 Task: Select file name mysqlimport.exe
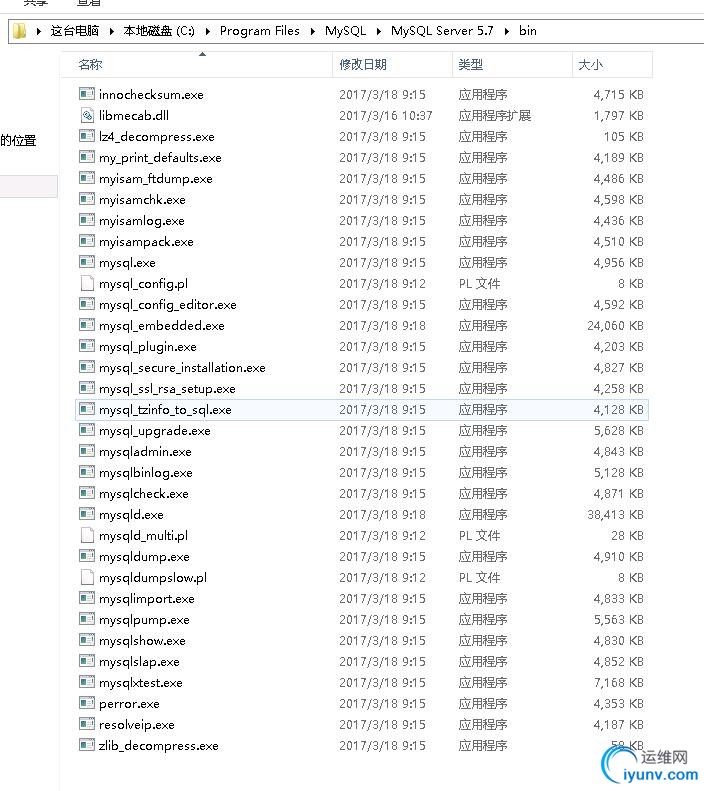tap(147, 598)
